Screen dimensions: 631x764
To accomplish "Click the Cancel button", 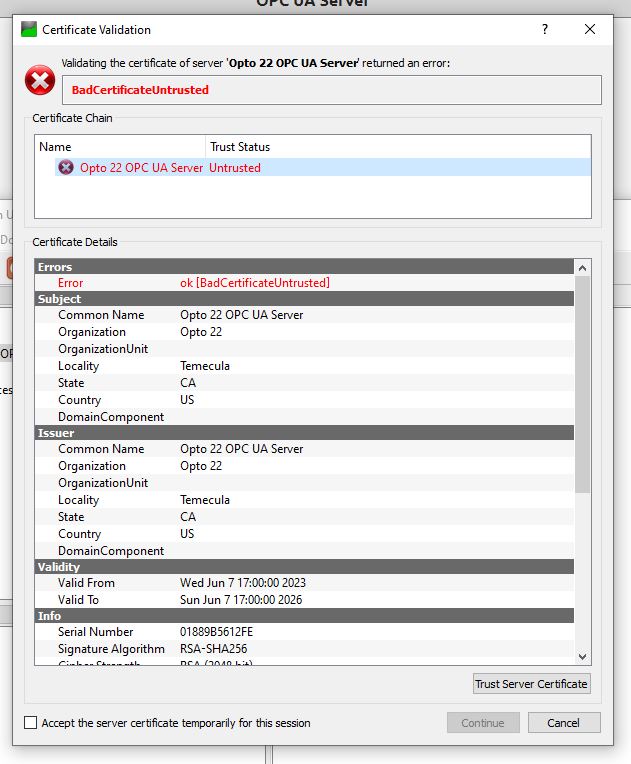I will 564,723.
